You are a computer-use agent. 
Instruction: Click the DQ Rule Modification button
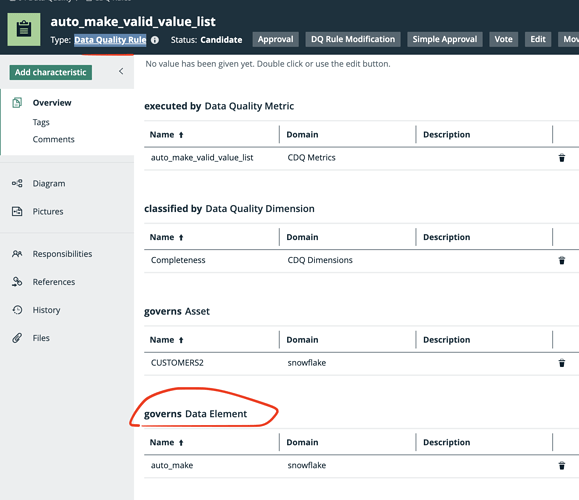(353, 39)
